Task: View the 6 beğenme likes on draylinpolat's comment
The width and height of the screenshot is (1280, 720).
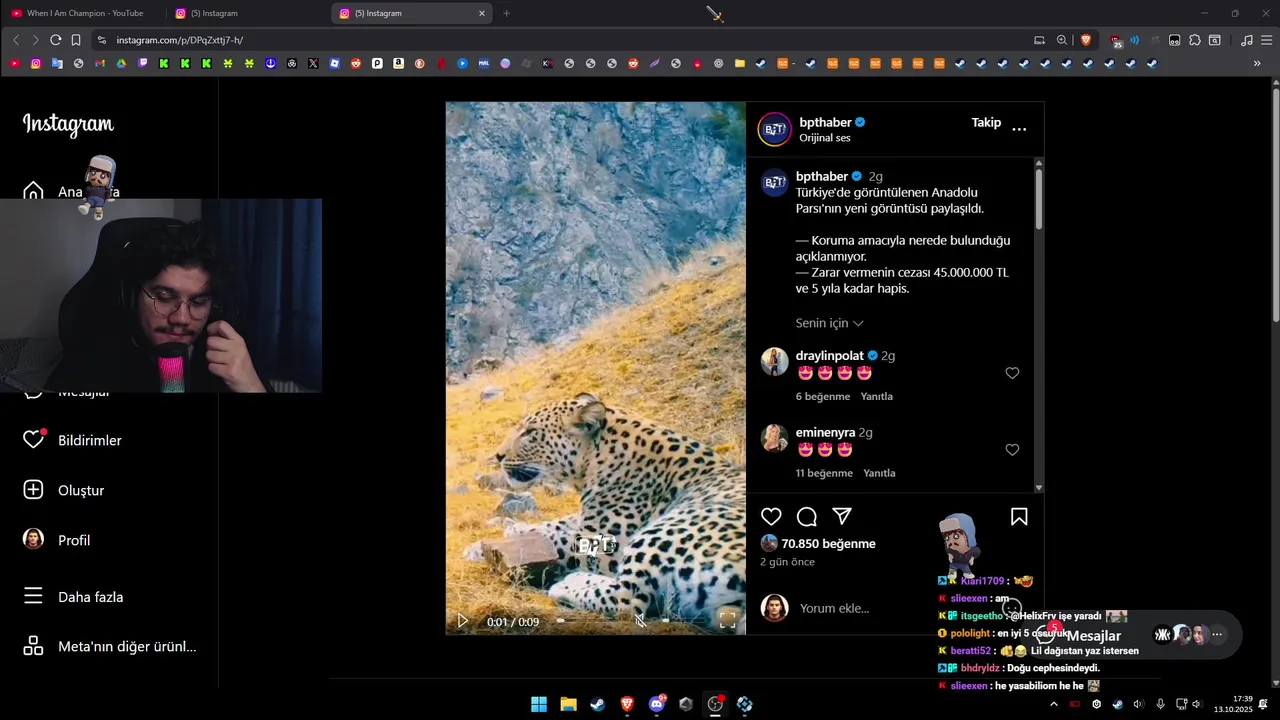Action: (x=823, y=396)
